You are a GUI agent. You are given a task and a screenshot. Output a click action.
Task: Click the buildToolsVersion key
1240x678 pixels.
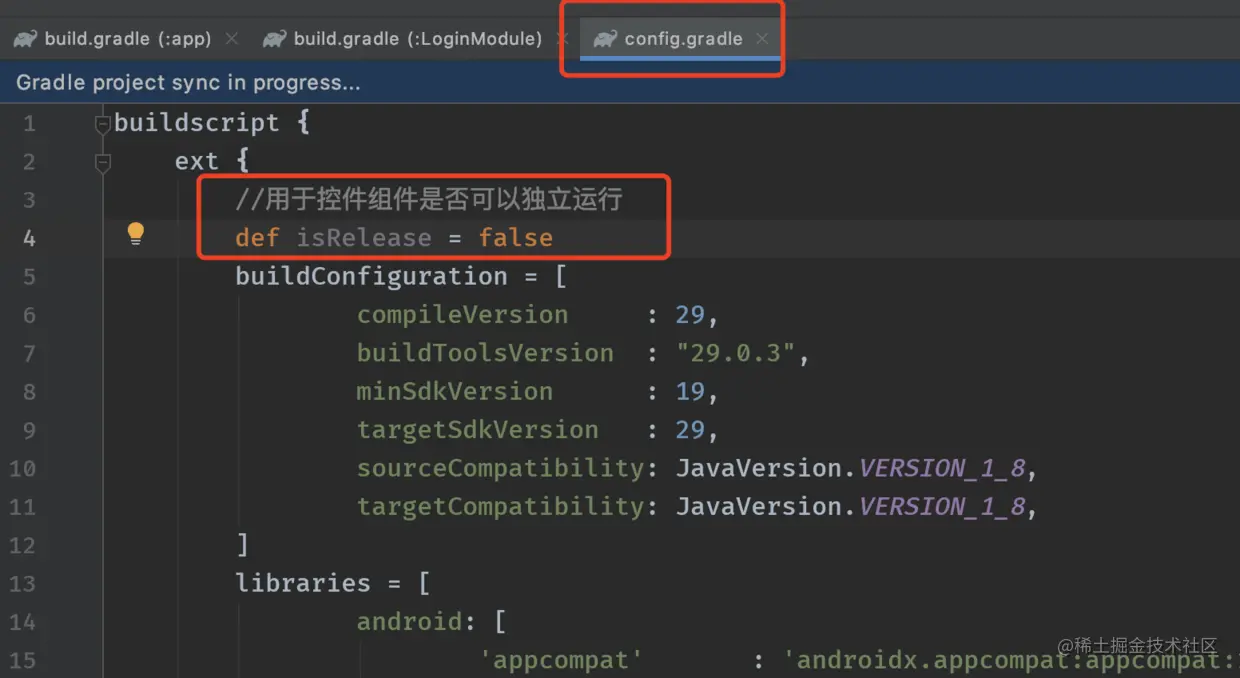[x=485, y=353]
